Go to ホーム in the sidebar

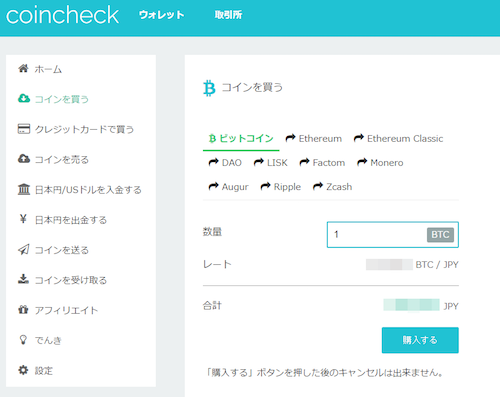pos(48,69)
